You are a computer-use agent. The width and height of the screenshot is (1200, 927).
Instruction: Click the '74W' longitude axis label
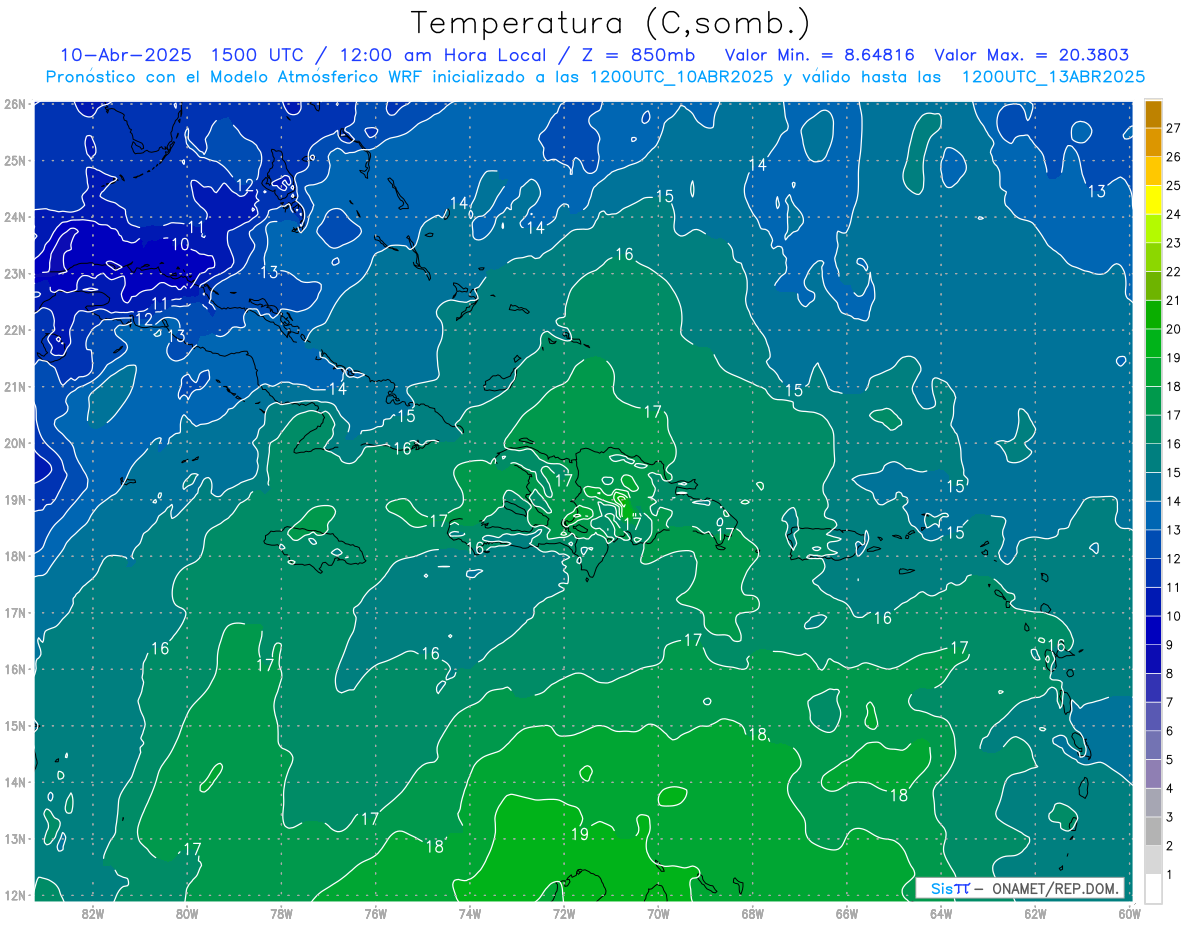coord(470,912)
